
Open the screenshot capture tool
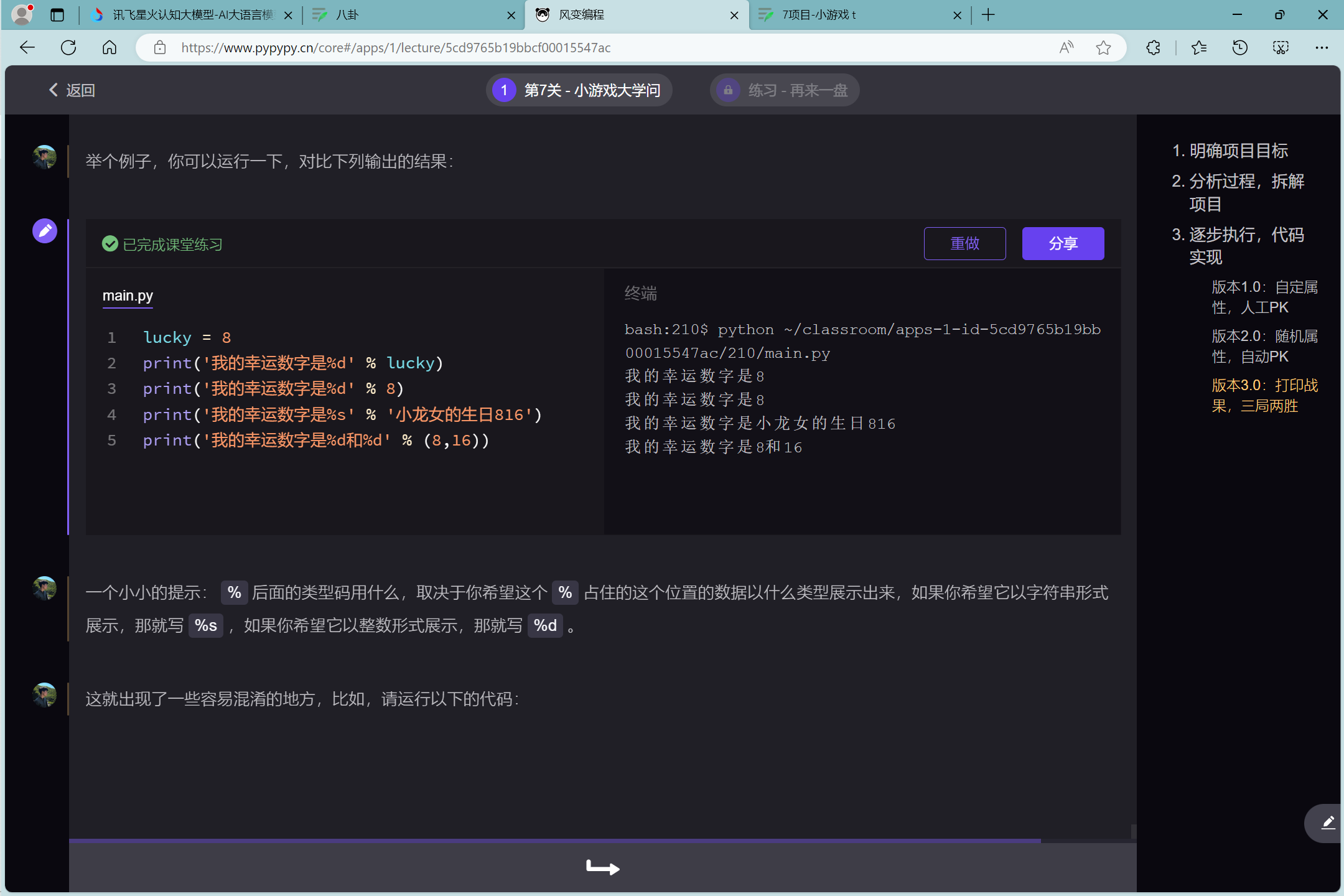pos(1281,47)
